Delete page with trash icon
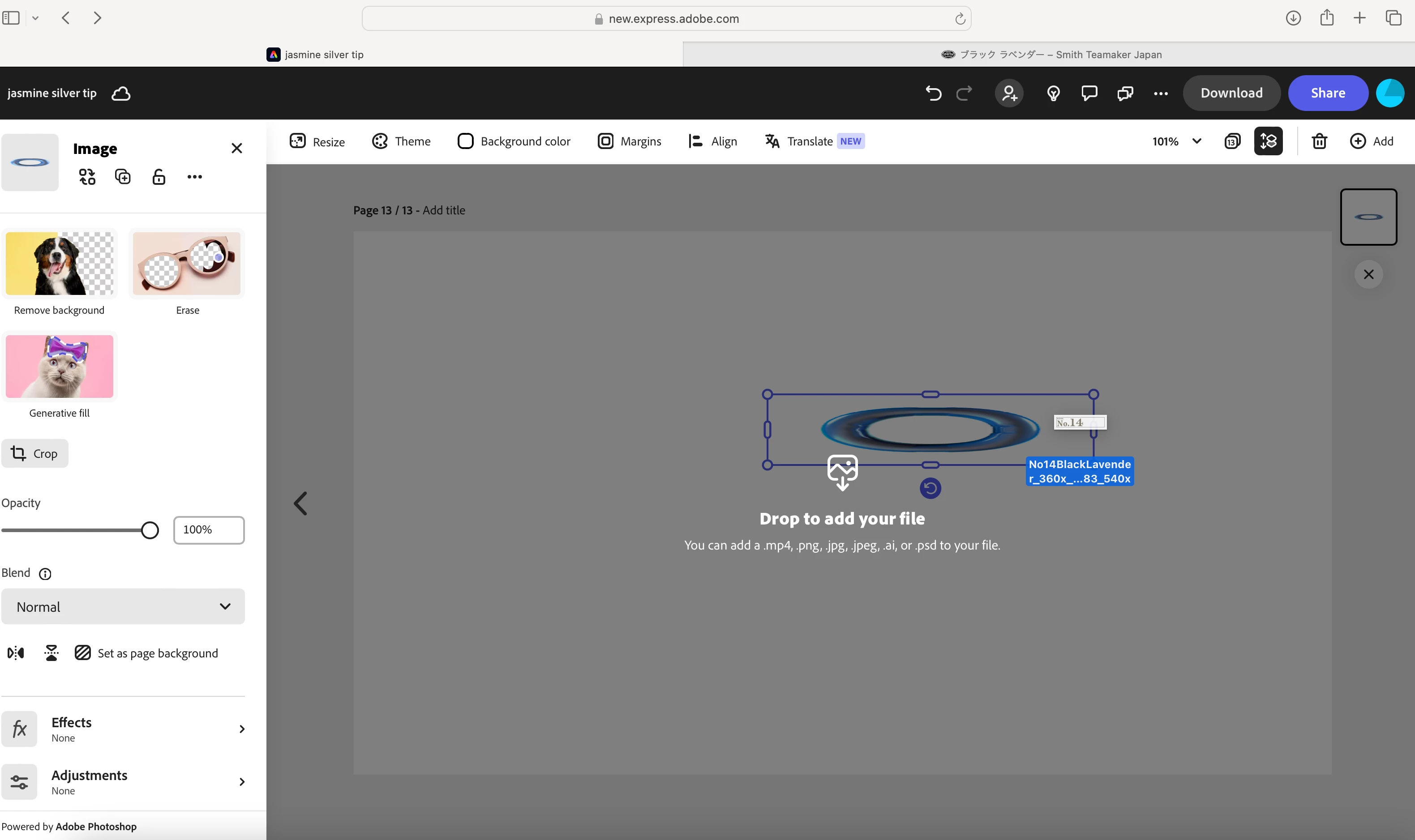The image size is (1415, 840). [x=1319, y=141]
